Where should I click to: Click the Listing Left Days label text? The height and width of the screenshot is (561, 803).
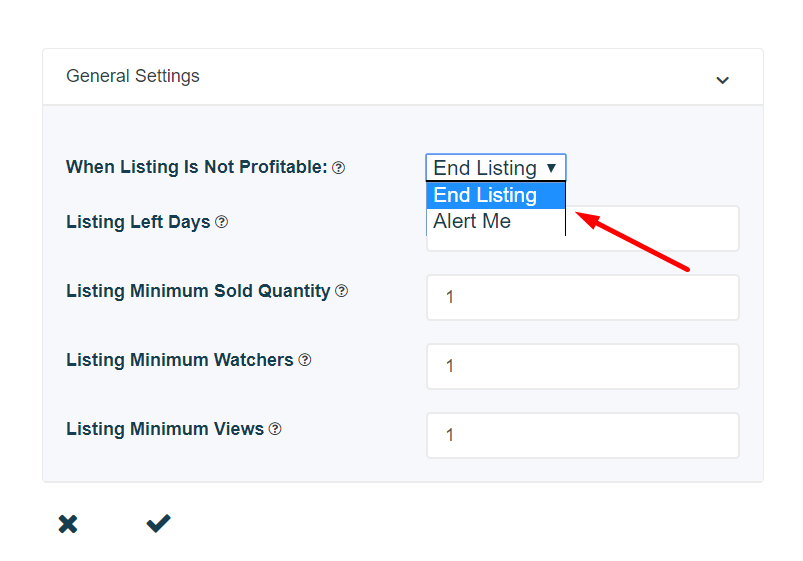(x=138, y=222)
